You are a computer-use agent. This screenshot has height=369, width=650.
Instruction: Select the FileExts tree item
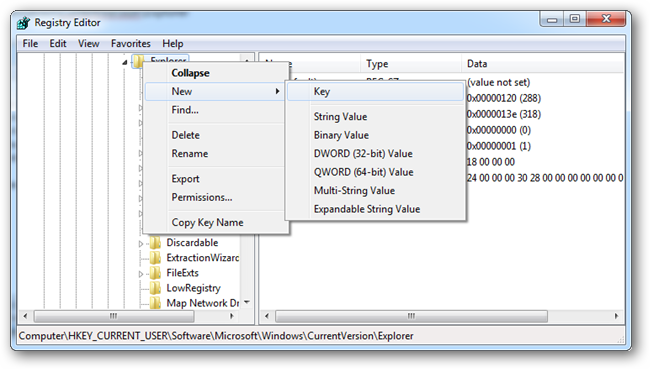click(182, 273)
